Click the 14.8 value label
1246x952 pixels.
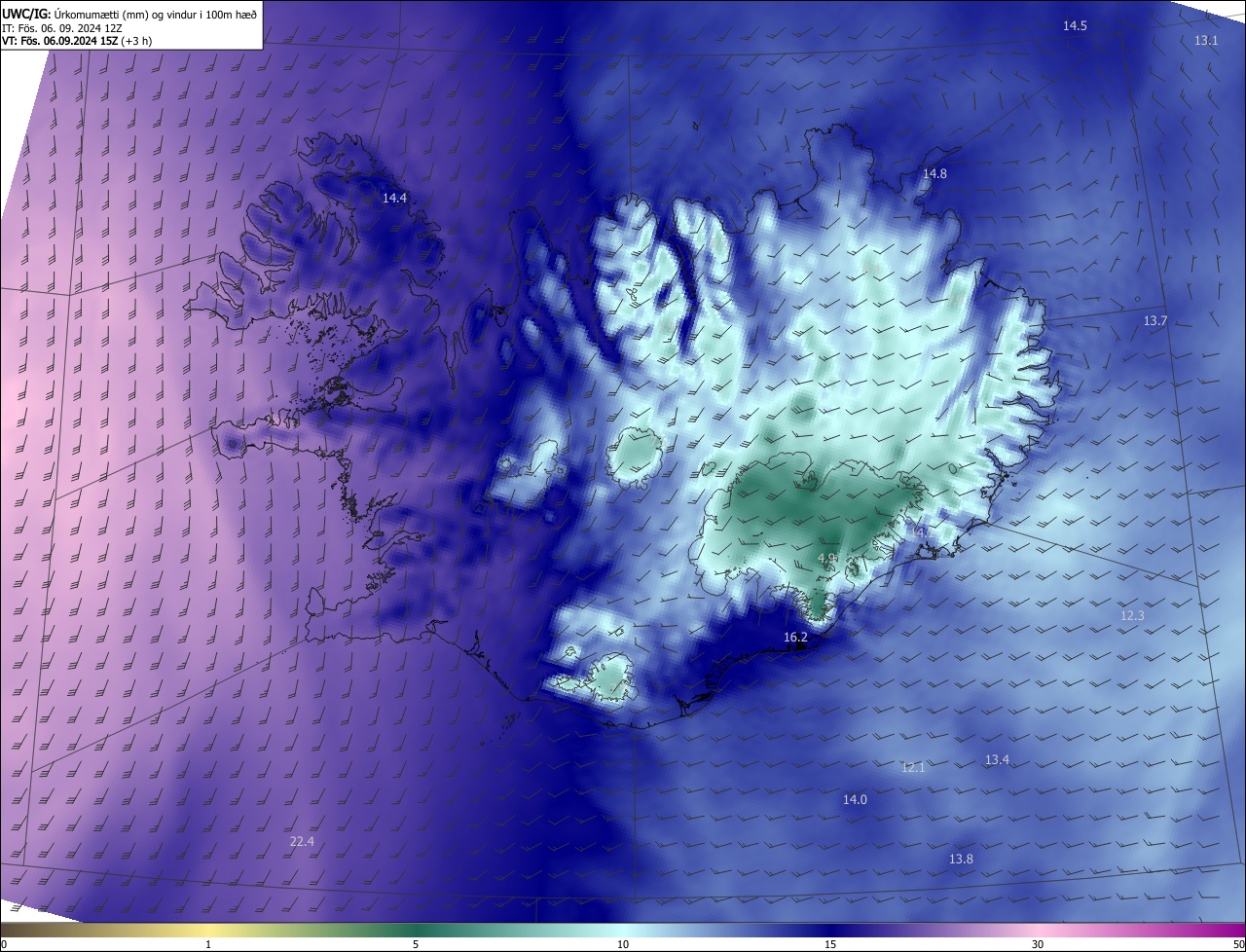tap(934, 174)
